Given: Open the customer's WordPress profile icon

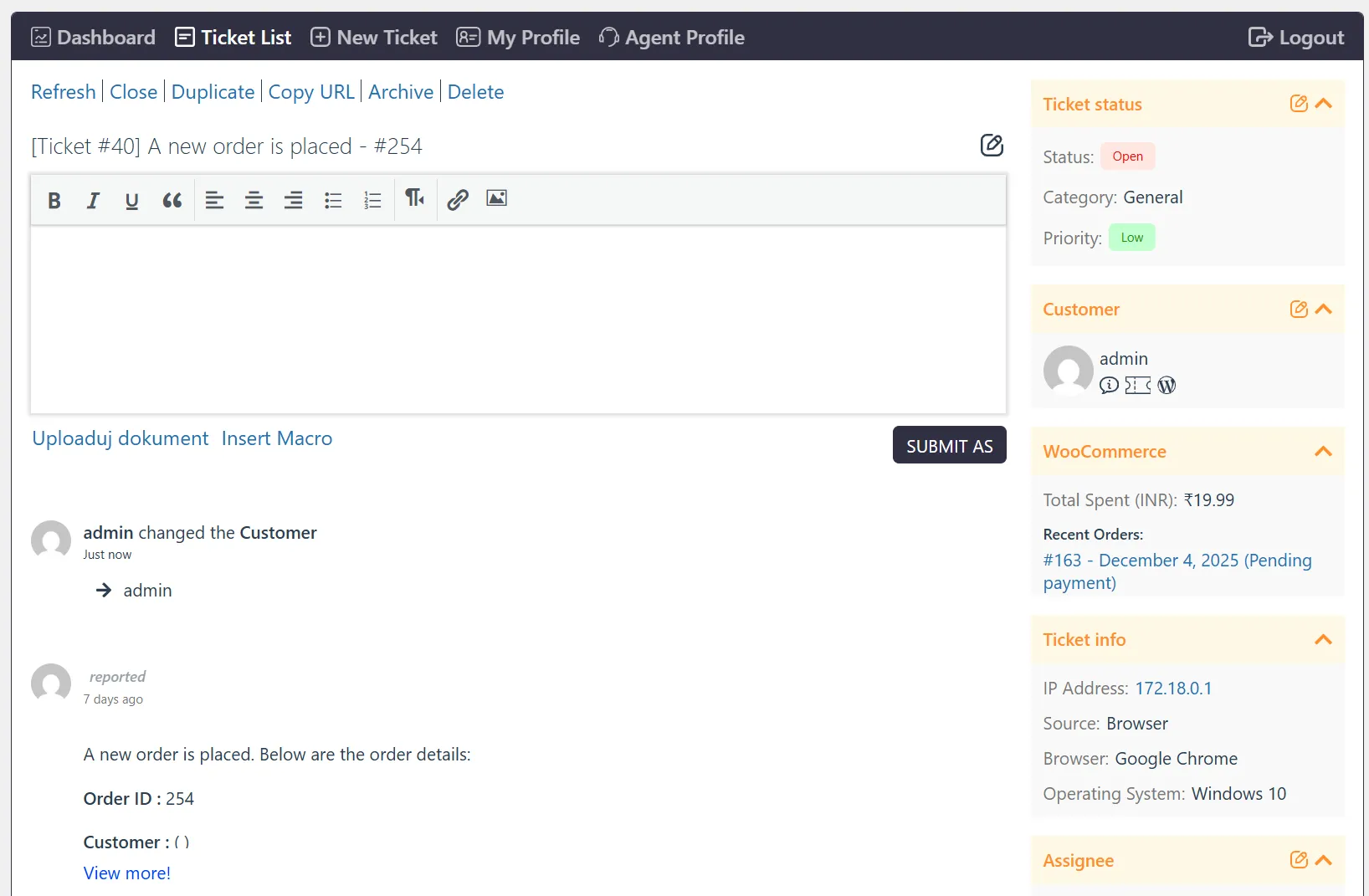Looking at the screenshot, I should click(x=1166, y=385).
